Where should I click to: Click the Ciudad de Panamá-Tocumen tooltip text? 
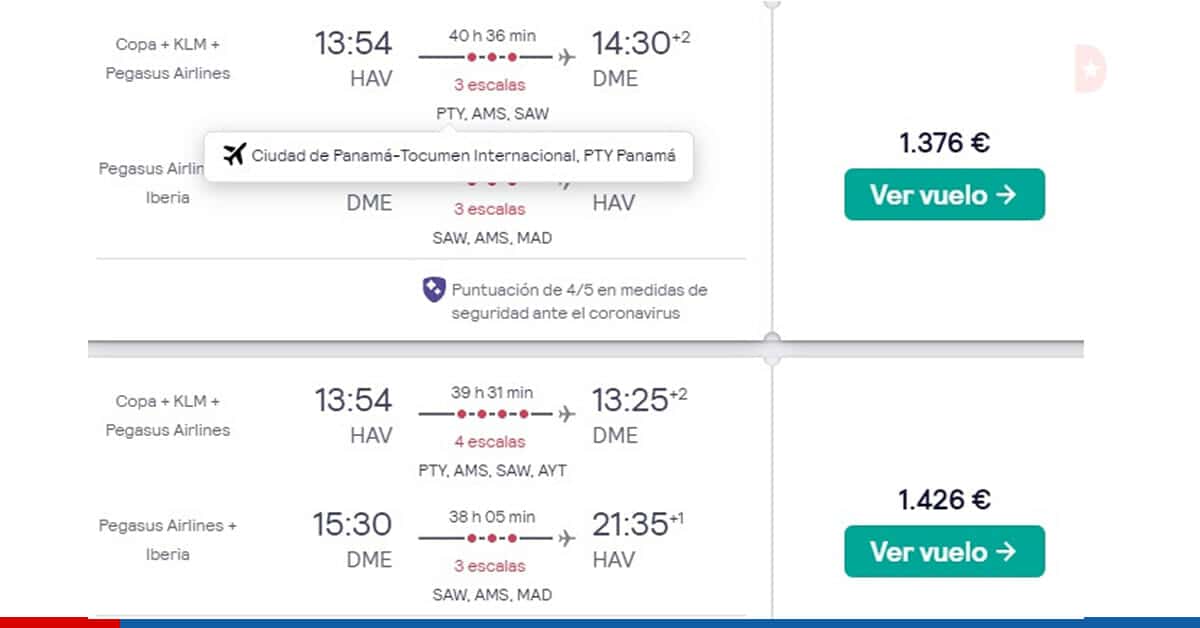(464, 156)
